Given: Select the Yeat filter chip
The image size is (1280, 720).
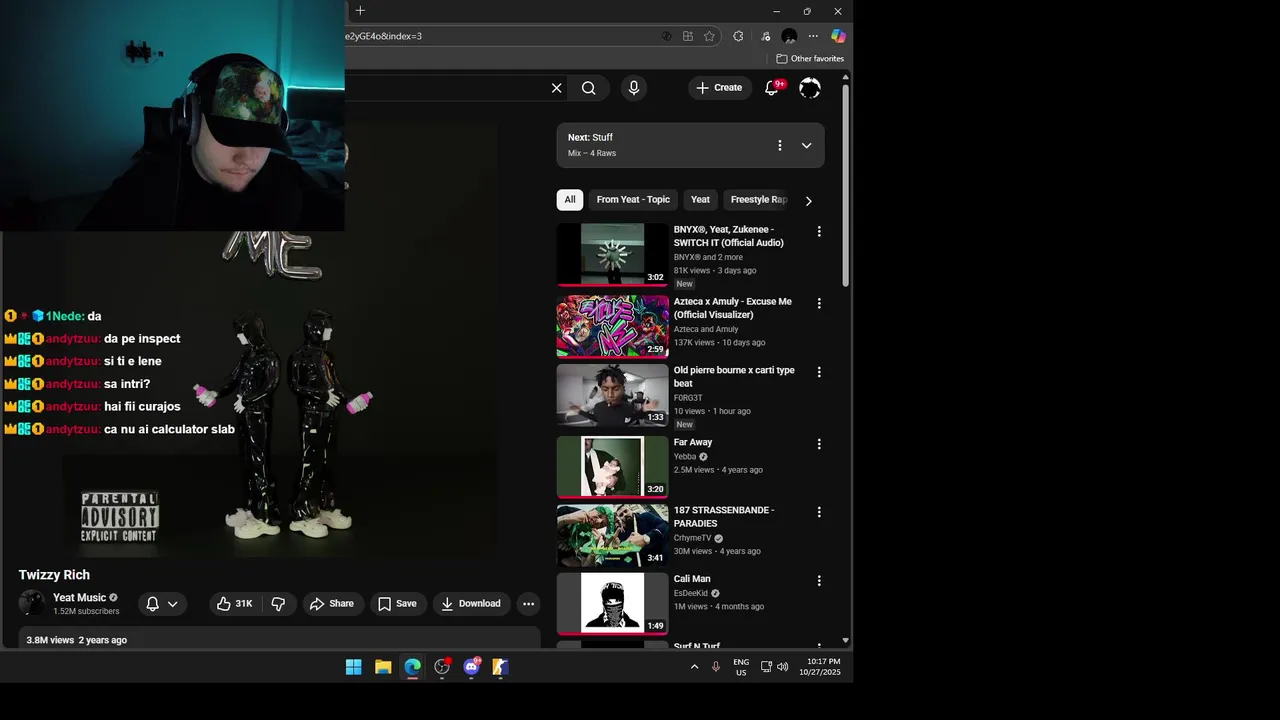Looking at the screenshot, I should pos(700,200).
